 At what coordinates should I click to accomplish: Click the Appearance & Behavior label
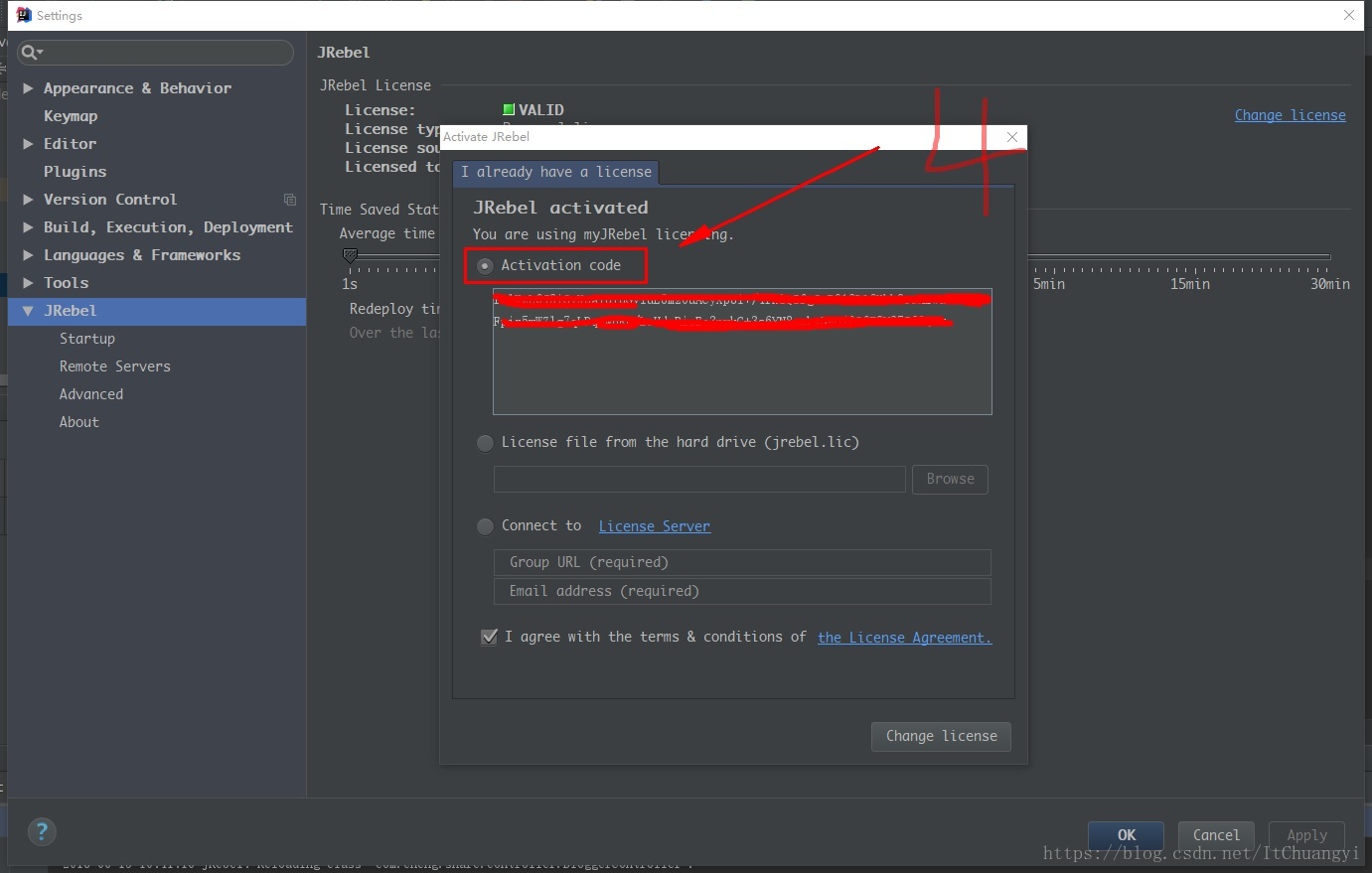click(x=137, y=88)
